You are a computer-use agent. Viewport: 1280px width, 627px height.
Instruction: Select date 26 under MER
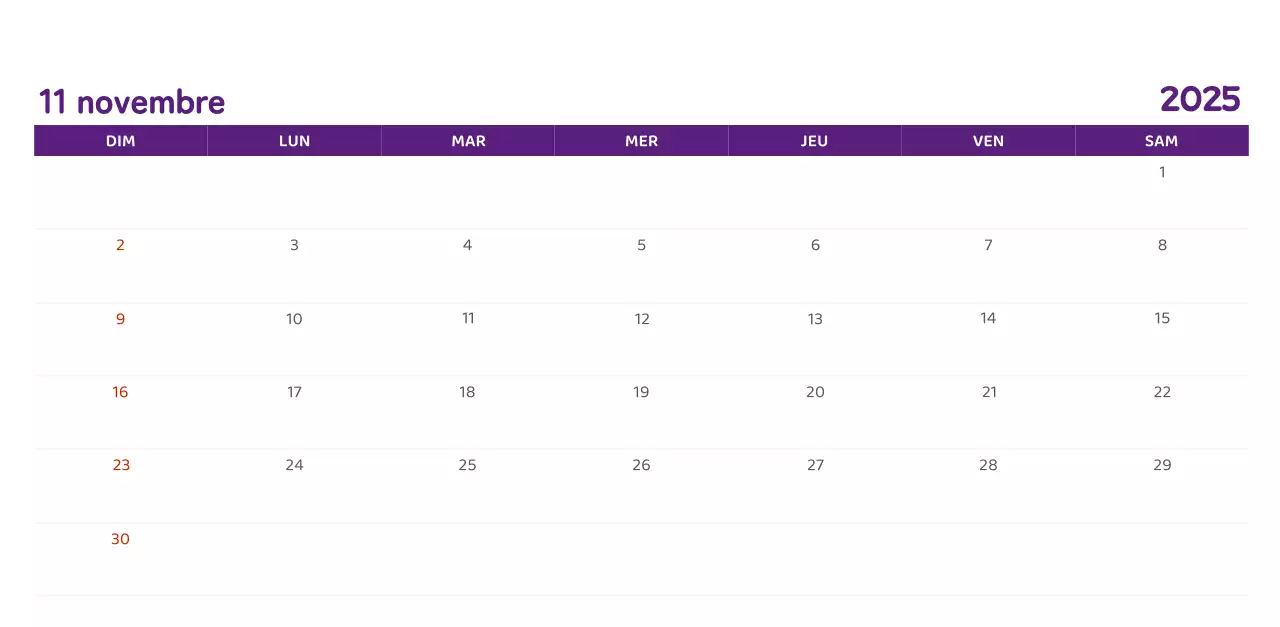pyautogui.click(x=641, y=465)
